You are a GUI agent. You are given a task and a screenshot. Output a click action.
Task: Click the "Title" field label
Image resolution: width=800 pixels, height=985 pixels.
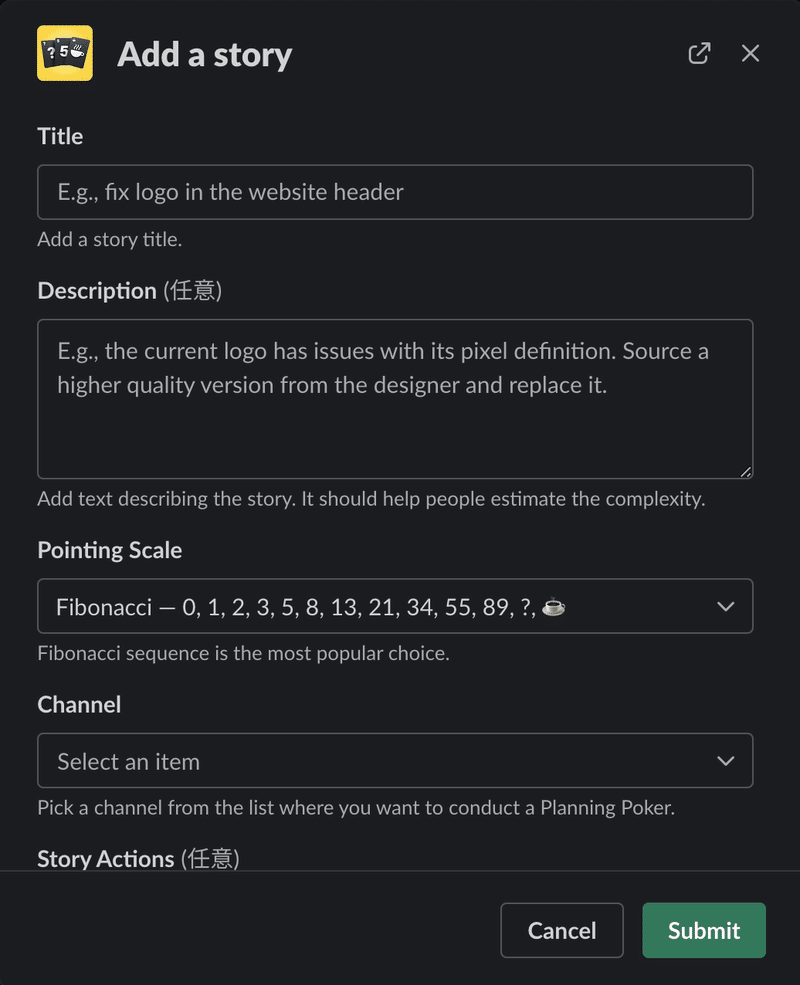[60, 136]
